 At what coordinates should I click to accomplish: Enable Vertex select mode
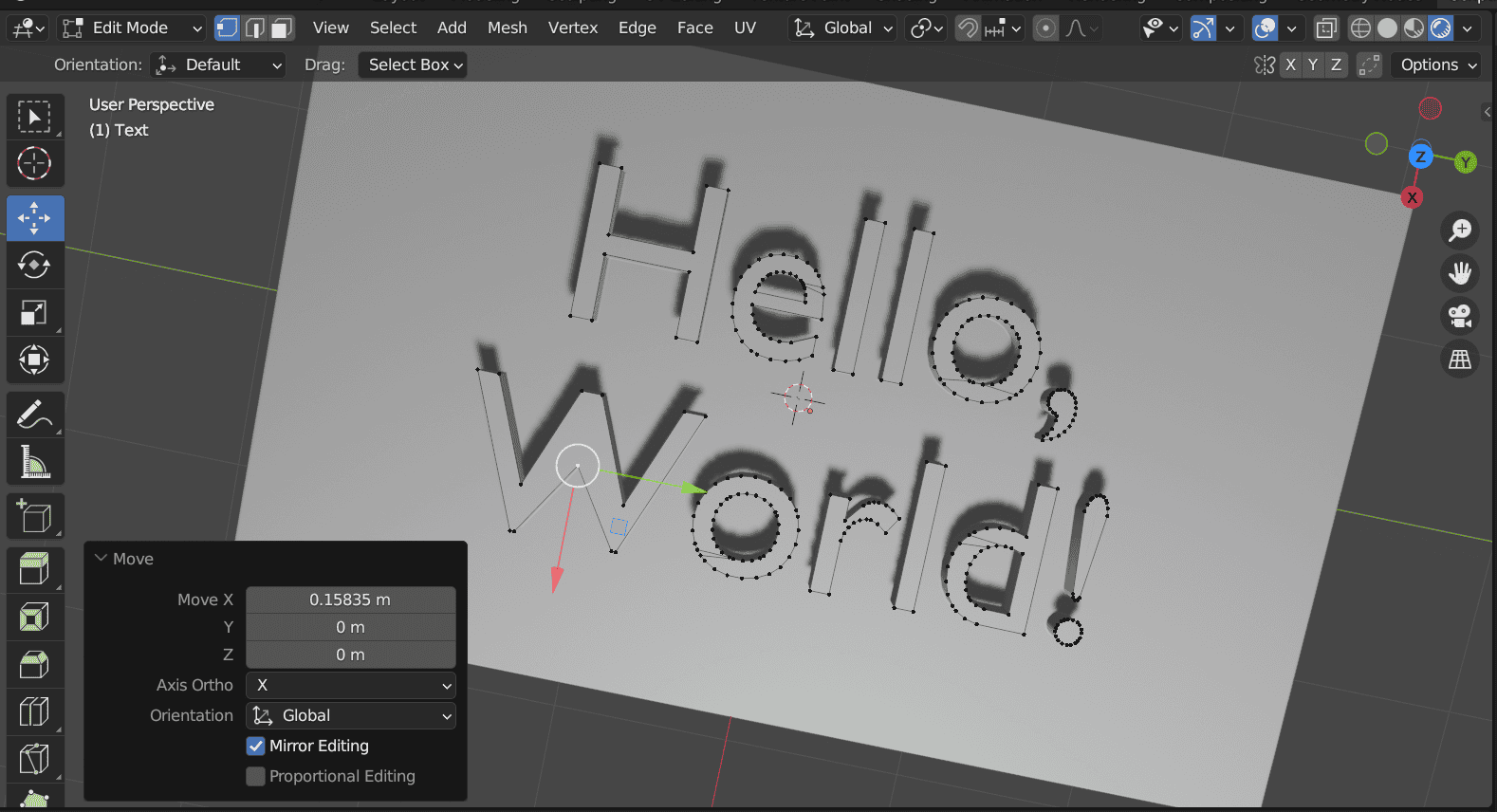point(228,28)
